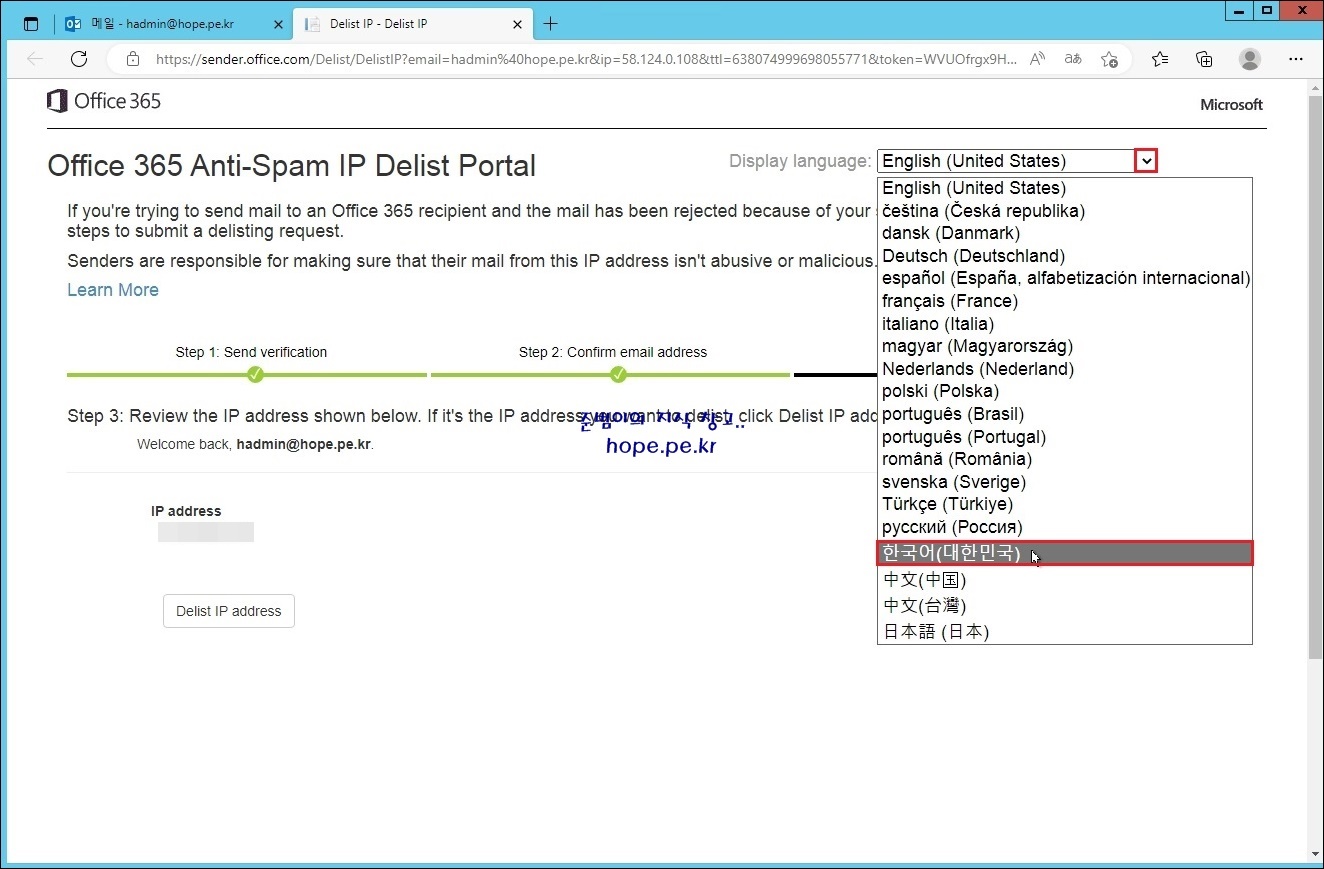This screenshot has height=869, width=1324.
Task: Click Step 2 green checkmark marker
Action: click(x=618, y=374)
